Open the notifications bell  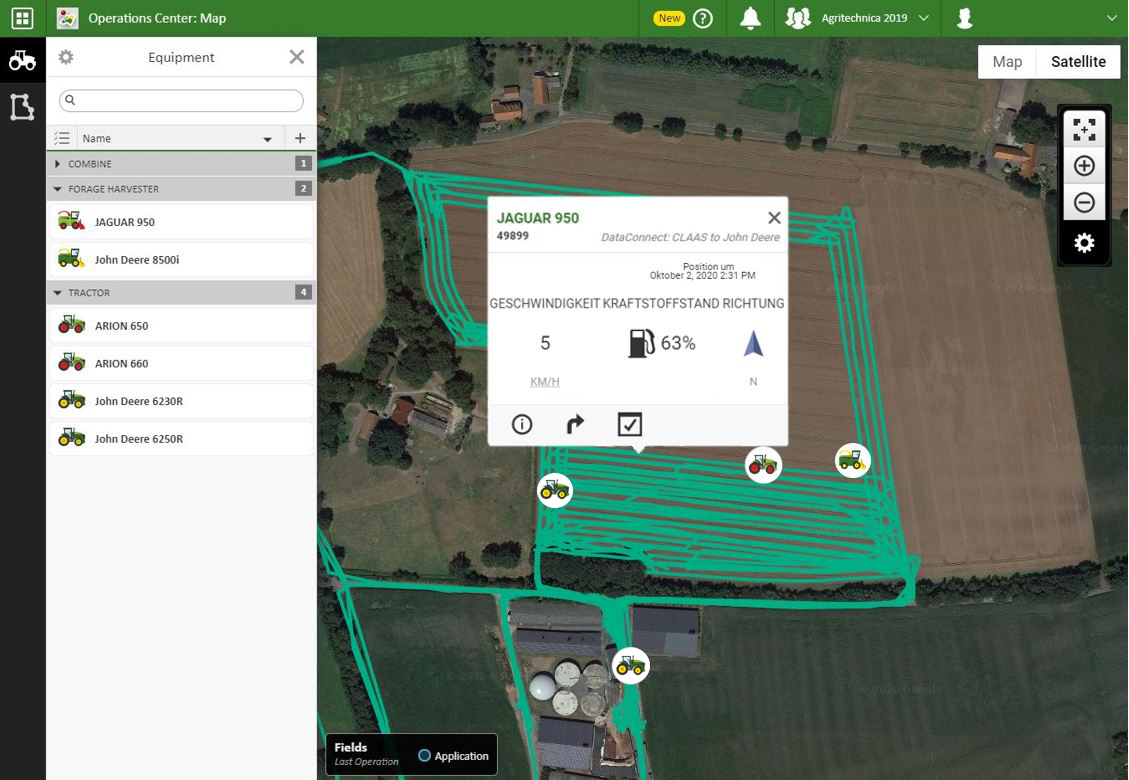(x=749, y=18)
